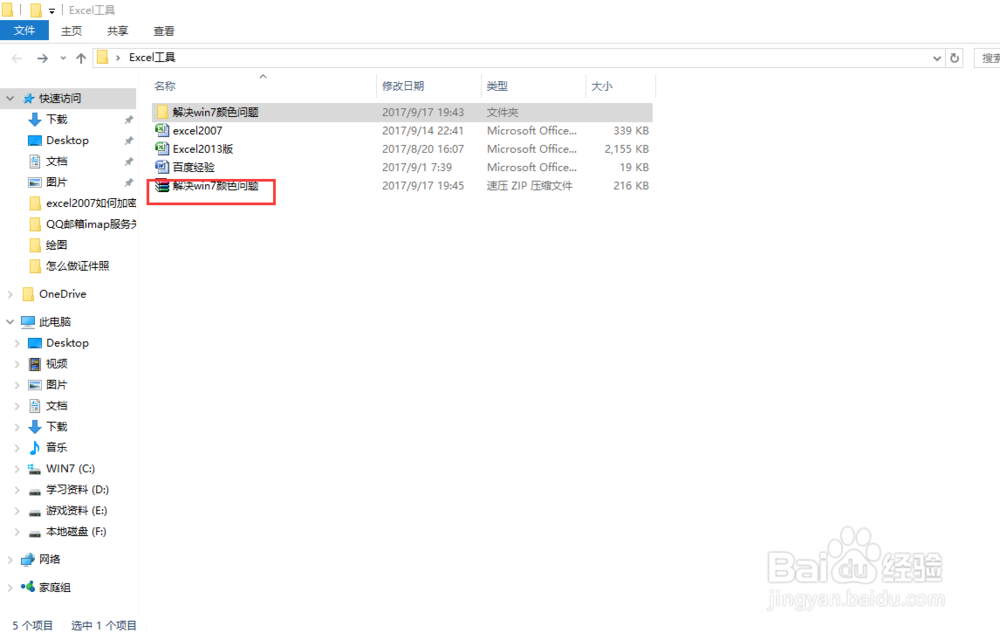Open the 绘图 folder
1000x633 pixels.
(x=57, y=245)
